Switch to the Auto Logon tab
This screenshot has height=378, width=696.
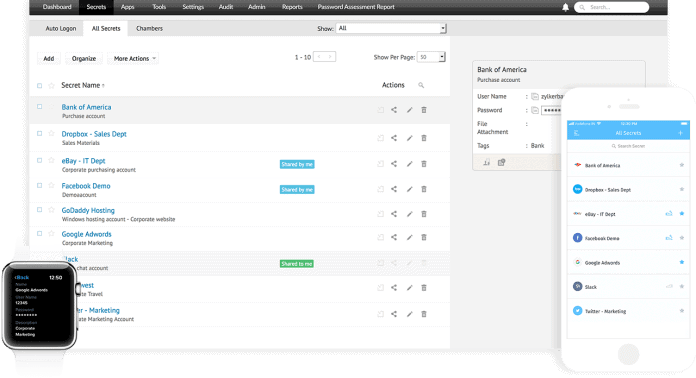coord(61,28)
